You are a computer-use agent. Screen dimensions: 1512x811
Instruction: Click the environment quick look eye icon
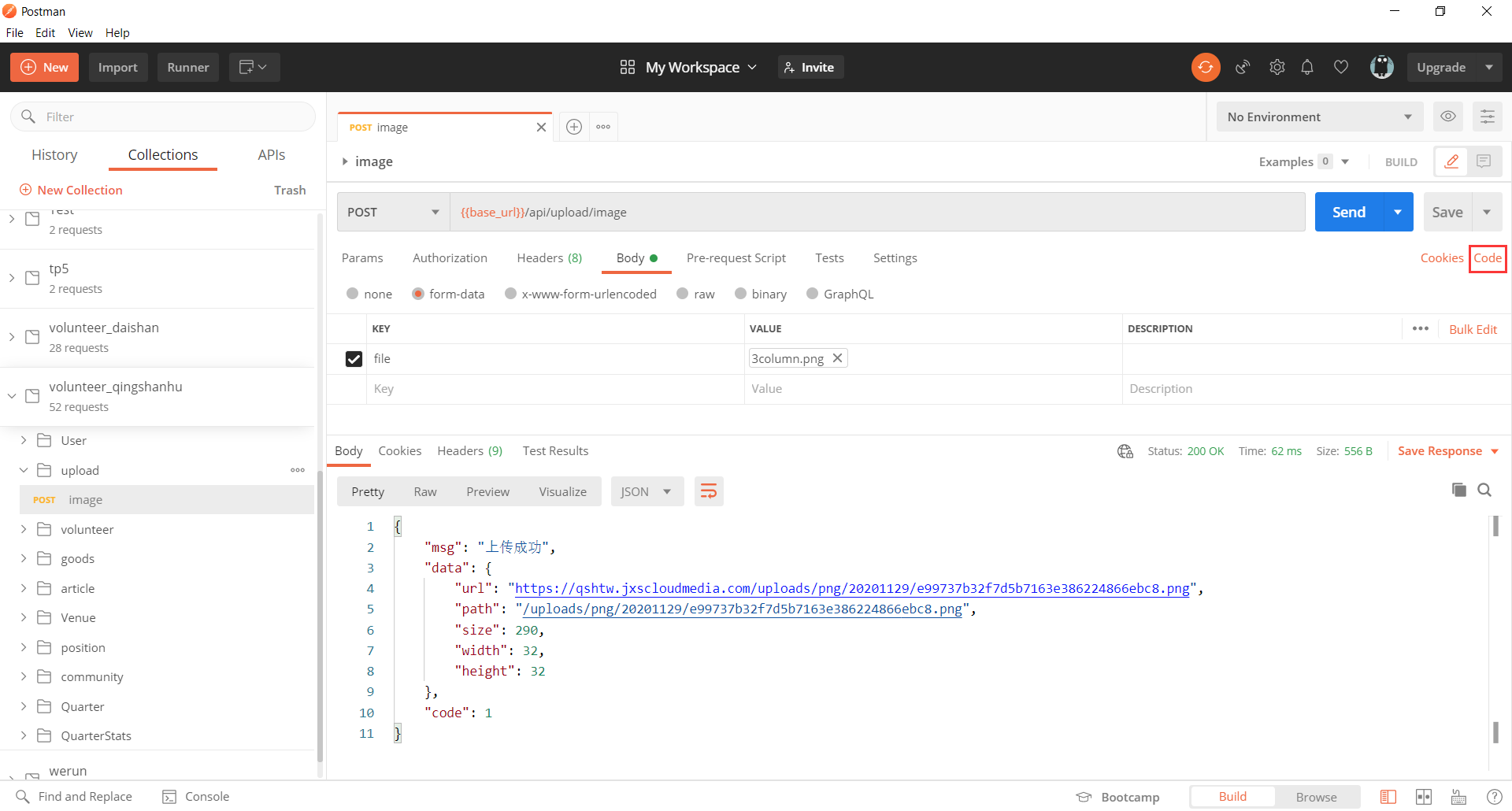click(x=1447, y=117)
